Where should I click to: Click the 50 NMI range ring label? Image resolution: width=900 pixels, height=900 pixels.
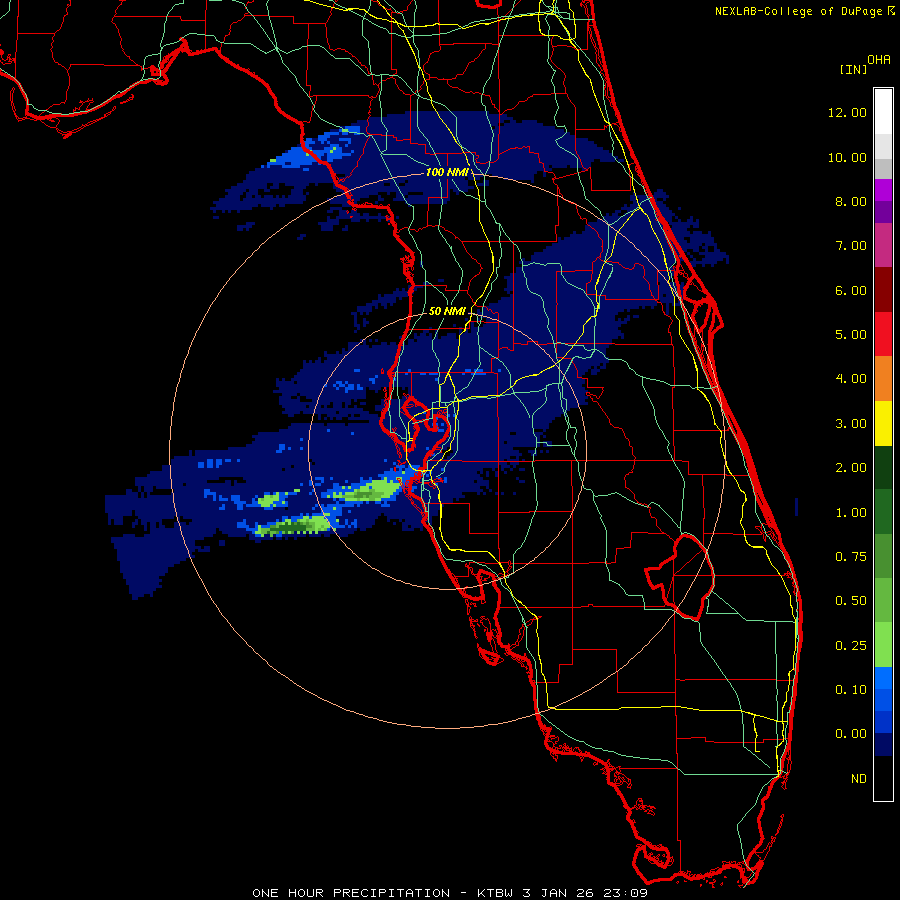(447, 311)
